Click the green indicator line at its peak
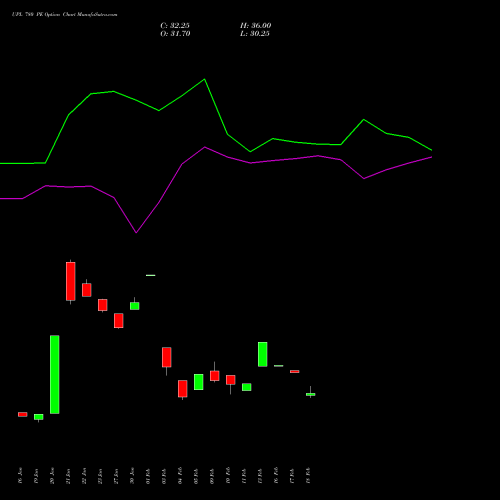Screen dimensions: 500x500 [x=204, y=79]
